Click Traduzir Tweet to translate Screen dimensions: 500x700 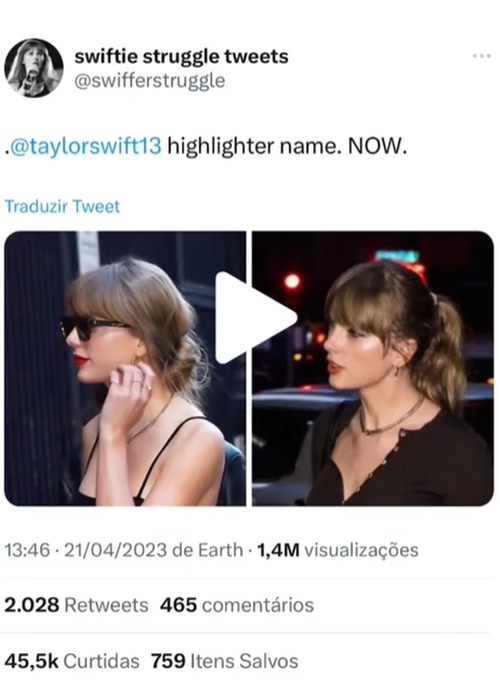click(62, 206)
